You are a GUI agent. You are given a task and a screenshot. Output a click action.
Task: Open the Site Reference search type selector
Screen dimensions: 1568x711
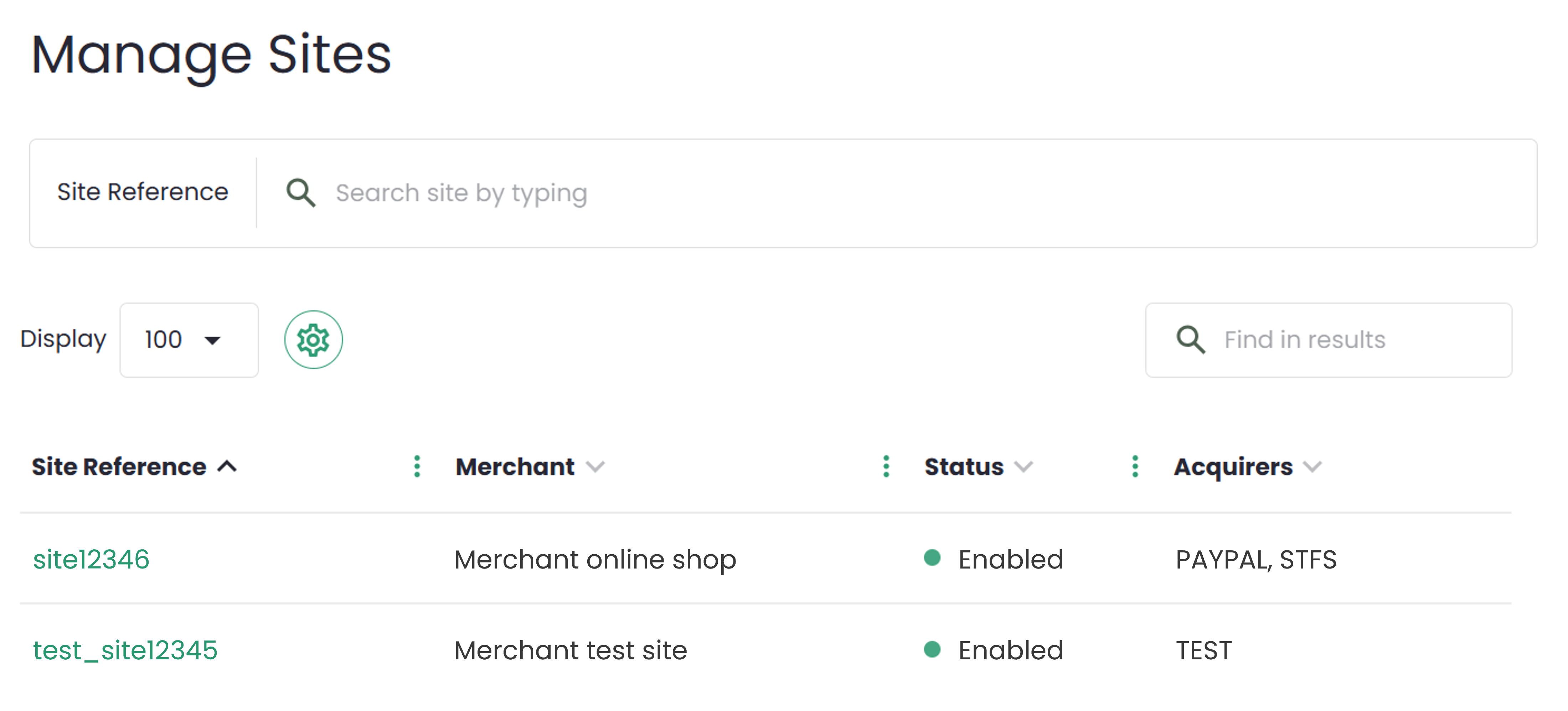(x=143, y=192)
